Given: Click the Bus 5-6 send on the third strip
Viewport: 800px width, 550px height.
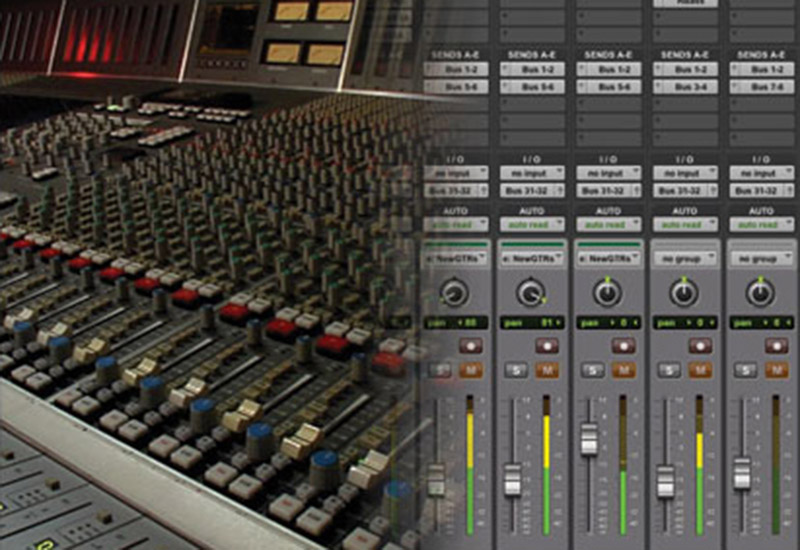Looking at the screenshot, I should click(609, 87).
